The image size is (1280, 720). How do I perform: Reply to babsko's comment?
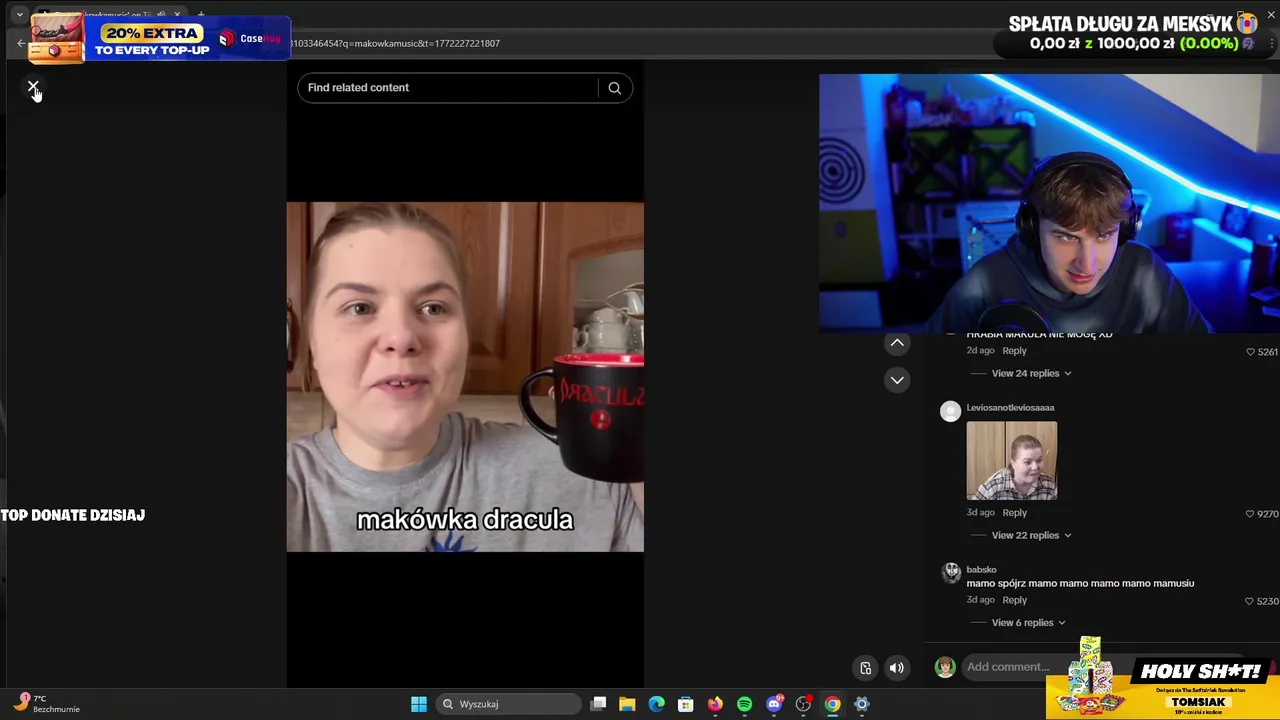coord(1014,600)
